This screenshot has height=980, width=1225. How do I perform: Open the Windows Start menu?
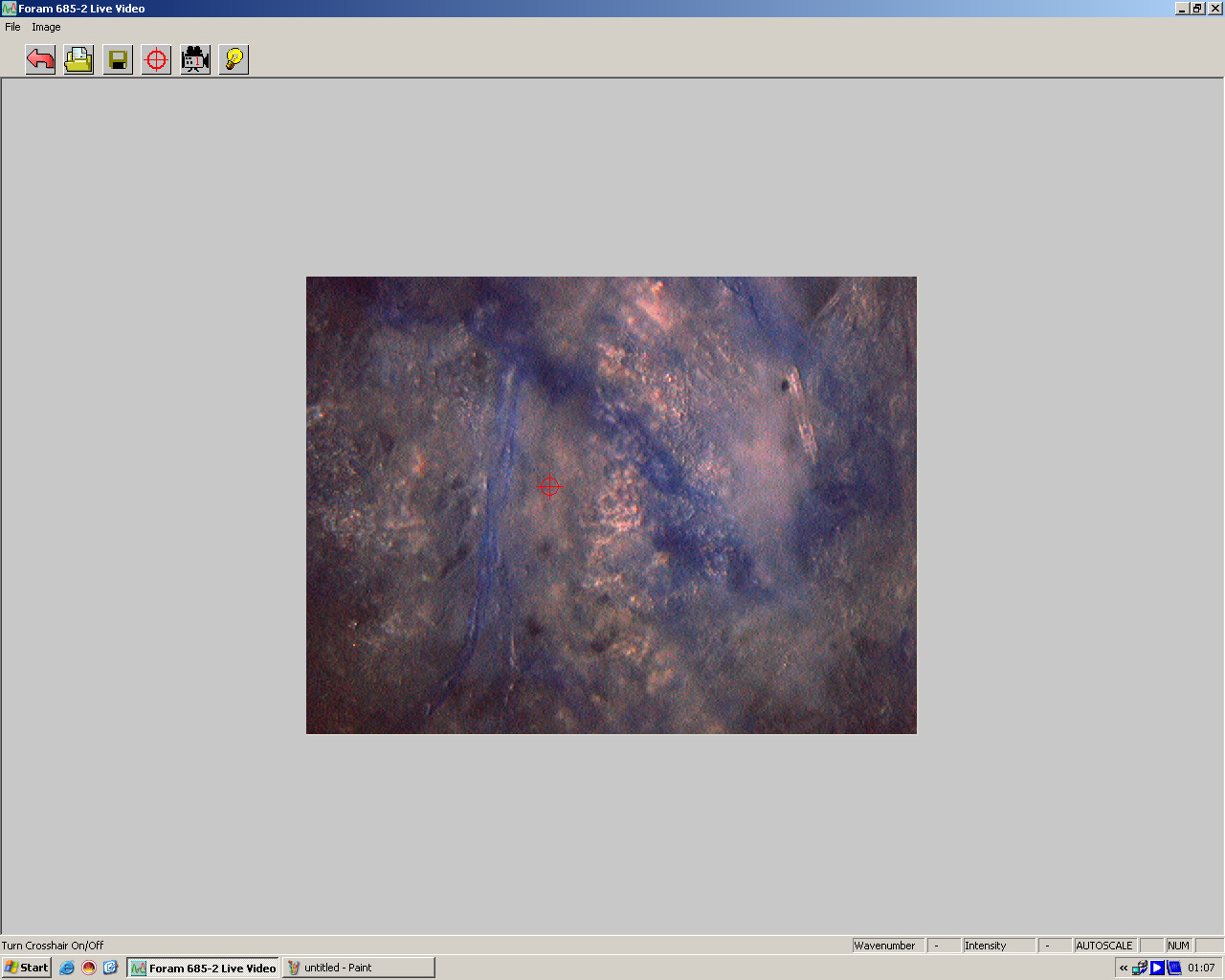[x=27, y=968]
